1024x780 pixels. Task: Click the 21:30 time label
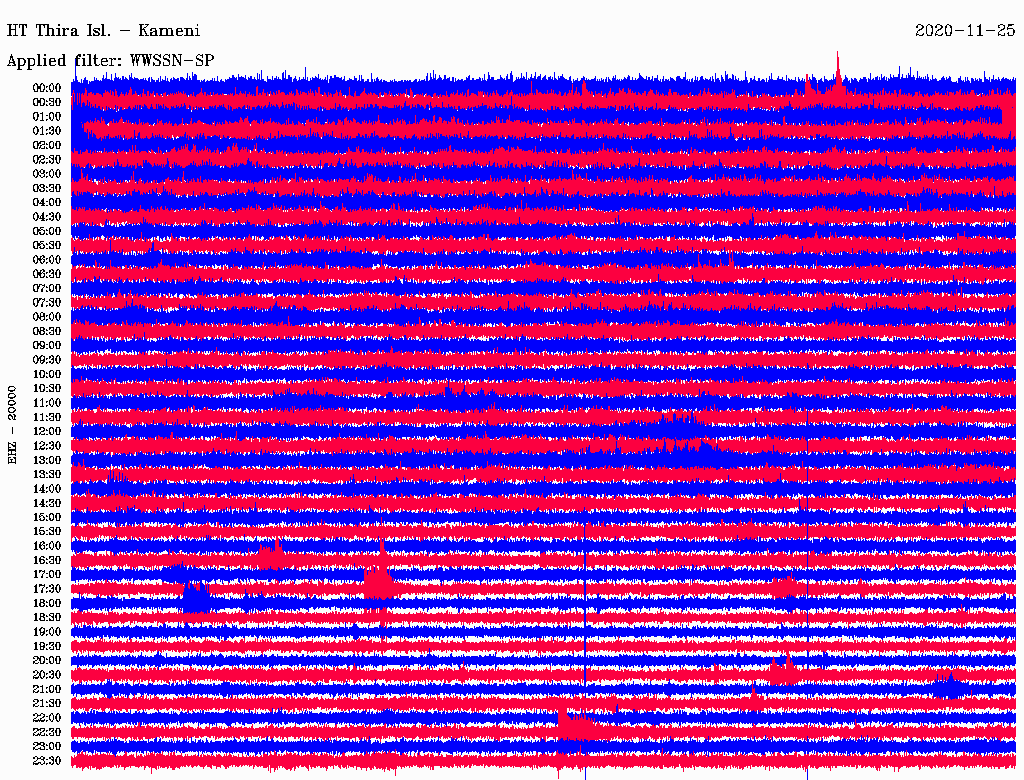coord(47,703)
